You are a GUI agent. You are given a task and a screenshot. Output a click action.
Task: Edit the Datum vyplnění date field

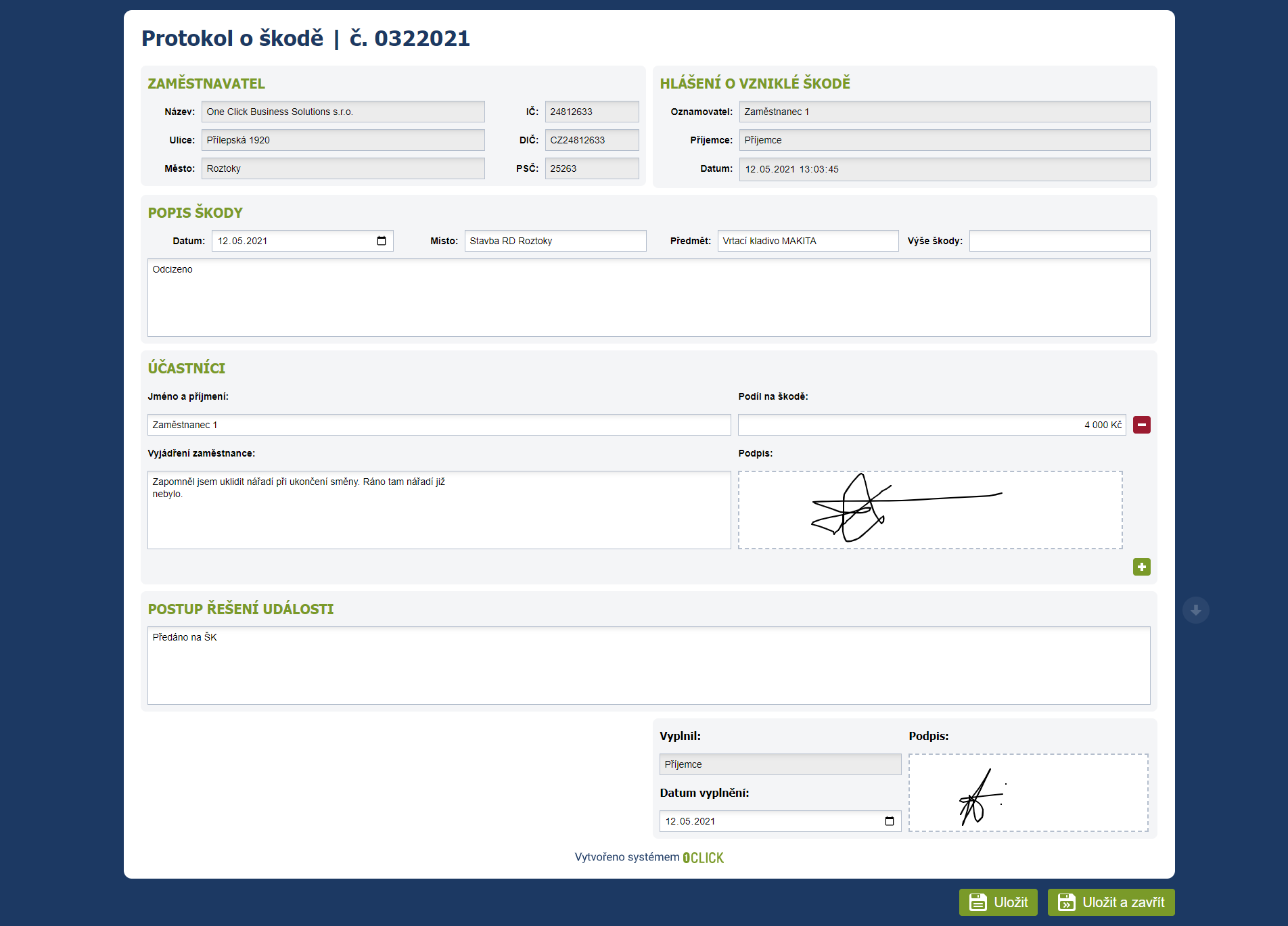point(780,821)
